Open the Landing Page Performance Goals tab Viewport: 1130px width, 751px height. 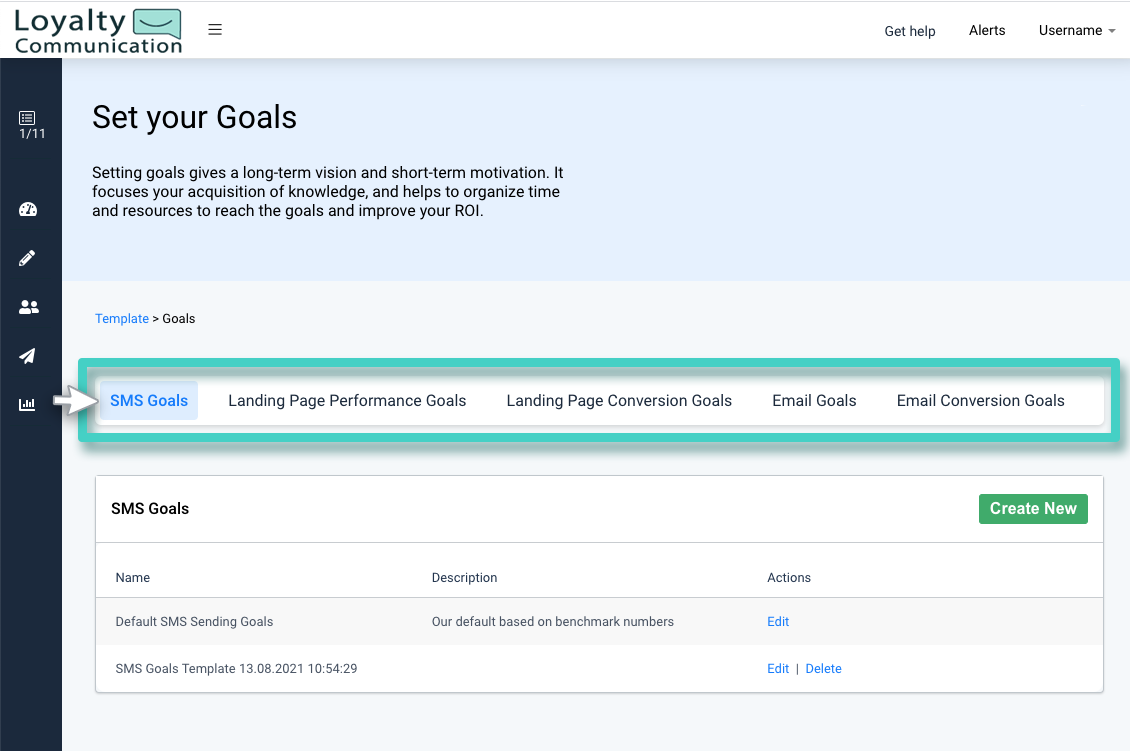coord(347,400)
